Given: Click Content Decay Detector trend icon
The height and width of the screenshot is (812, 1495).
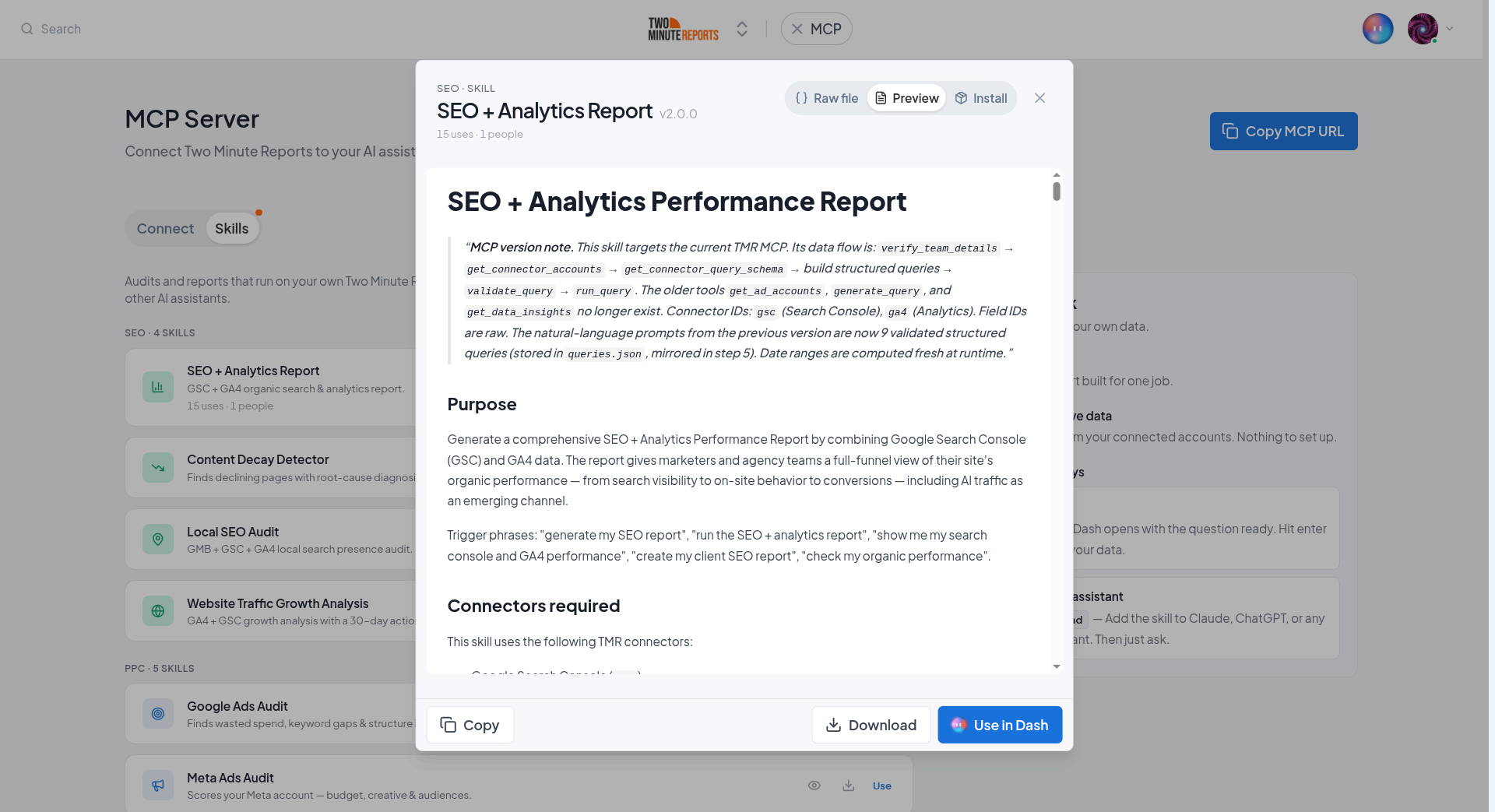Looking at the screenshot, I should pyautogui.click(x=158, y=468).
